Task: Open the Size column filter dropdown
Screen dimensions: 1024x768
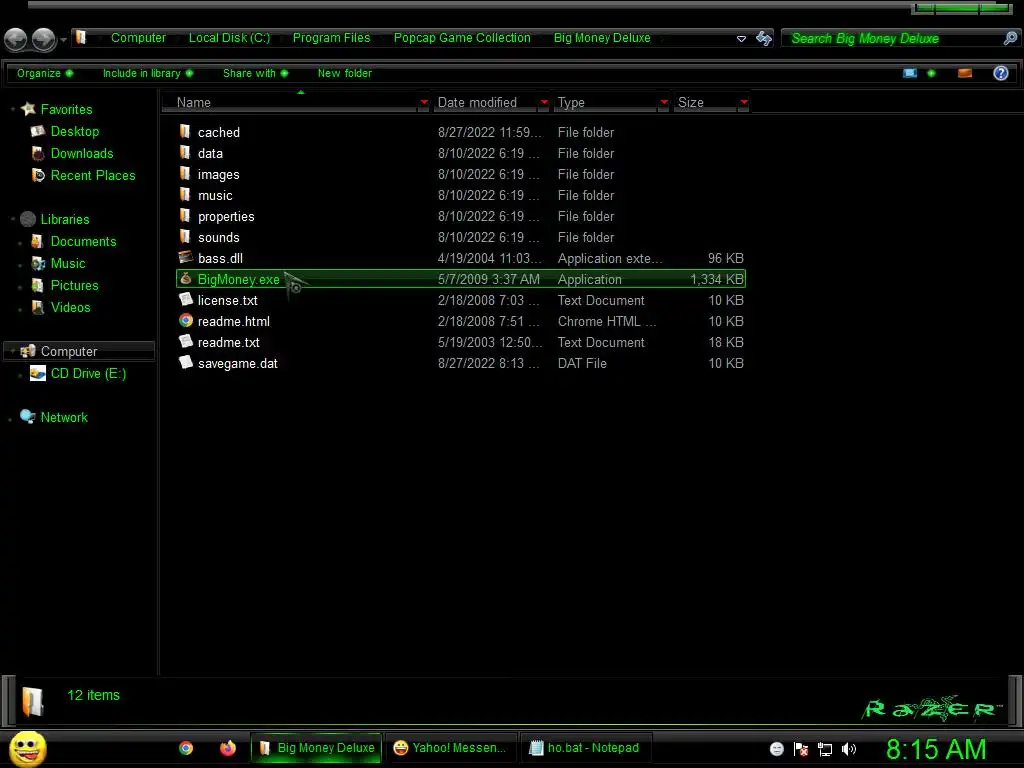Action: pyautogui.click(x=743, y=102)
